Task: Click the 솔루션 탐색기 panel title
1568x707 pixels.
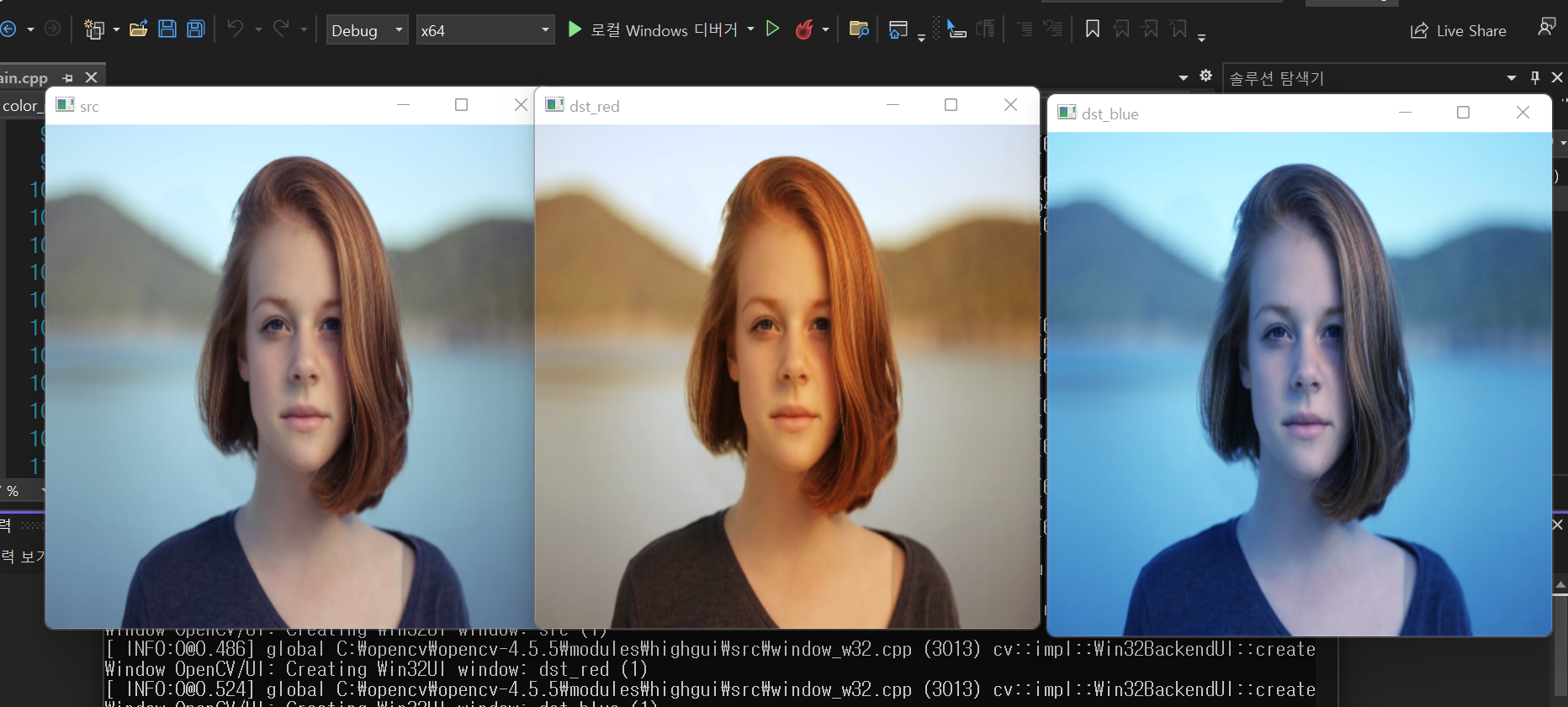Action: click(x=1276, y=78)
